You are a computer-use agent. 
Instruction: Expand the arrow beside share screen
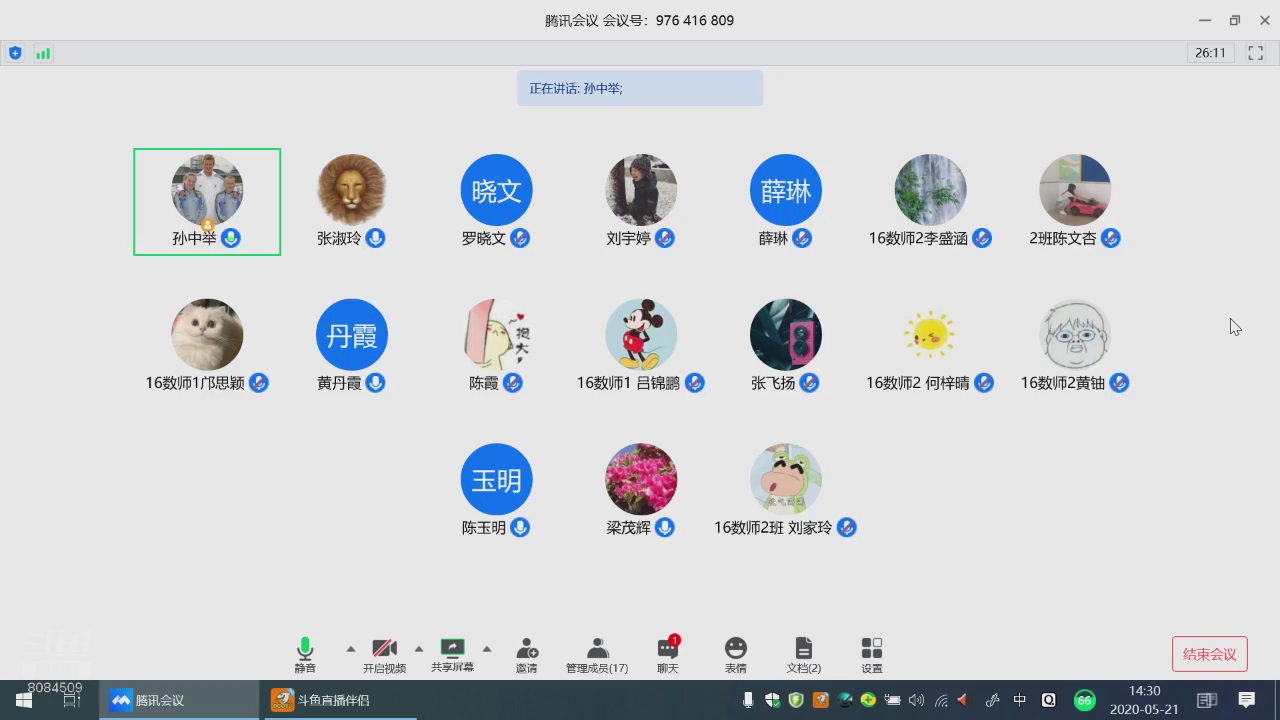487,649
